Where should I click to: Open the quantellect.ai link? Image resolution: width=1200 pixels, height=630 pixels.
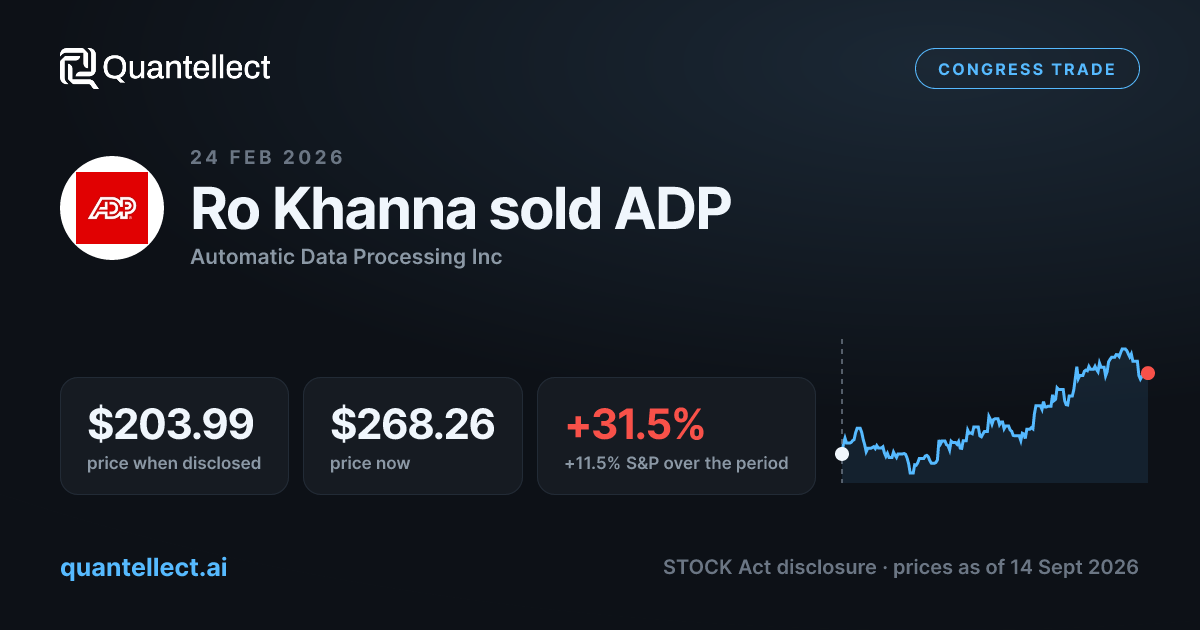(144, 567)
